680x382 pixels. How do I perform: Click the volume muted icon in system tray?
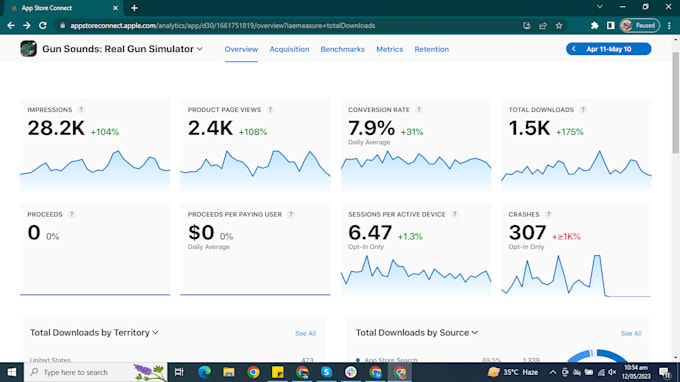coord(612,372)
